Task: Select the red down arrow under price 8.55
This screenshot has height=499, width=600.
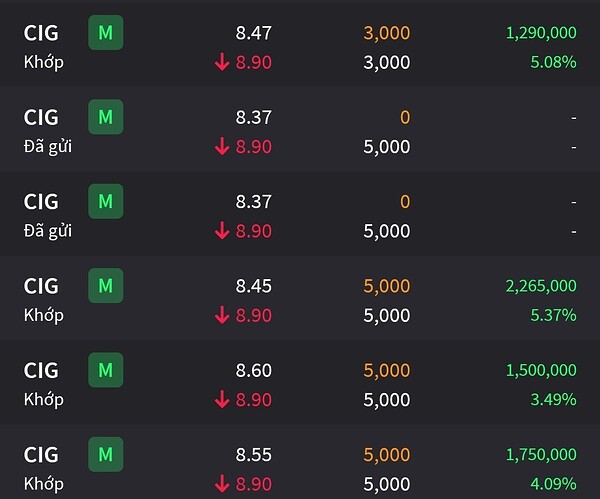Action: pos(222,484)
